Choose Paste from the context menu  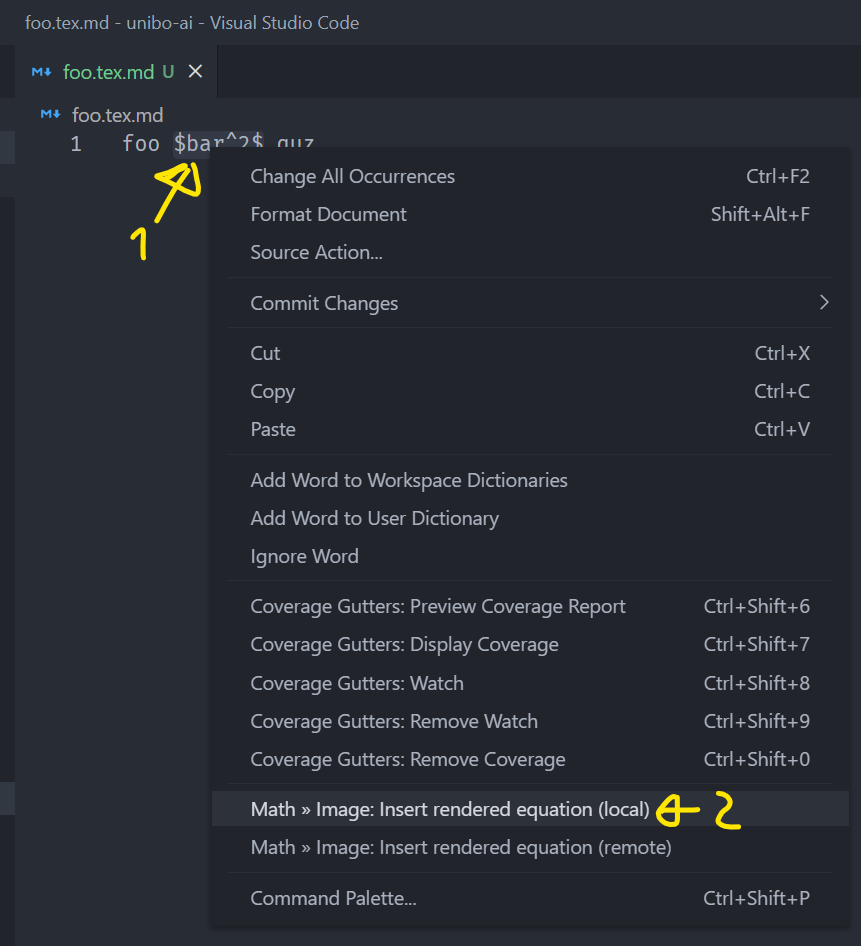click(x=530, y=429)
